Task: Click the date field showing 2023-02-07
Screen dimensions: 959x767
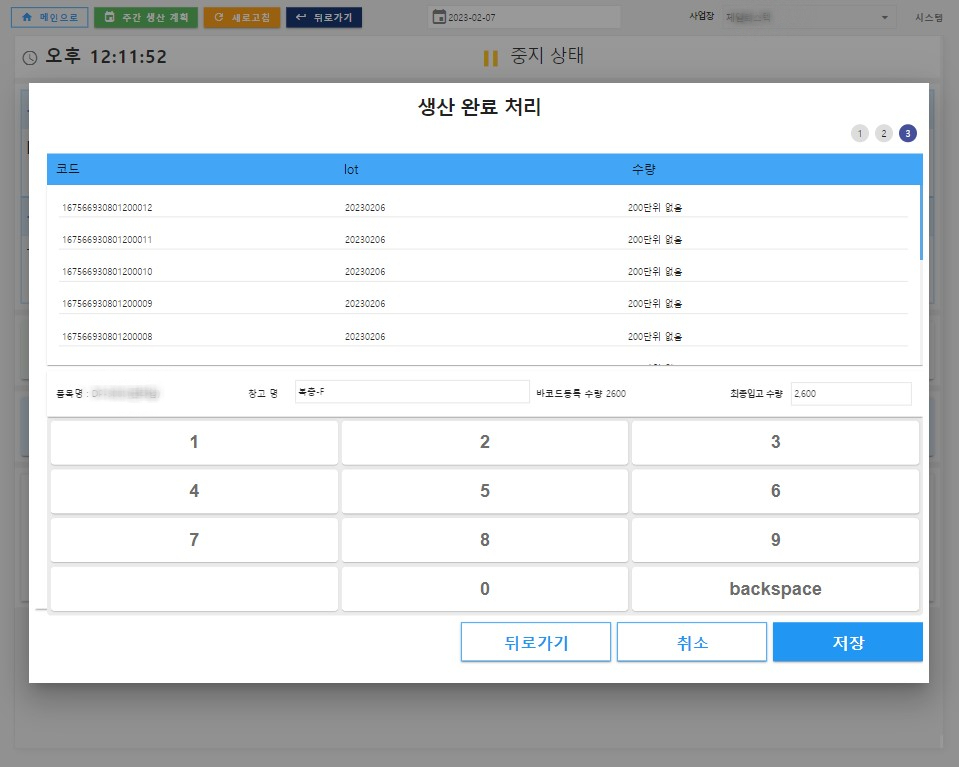Action: point(524,17)
